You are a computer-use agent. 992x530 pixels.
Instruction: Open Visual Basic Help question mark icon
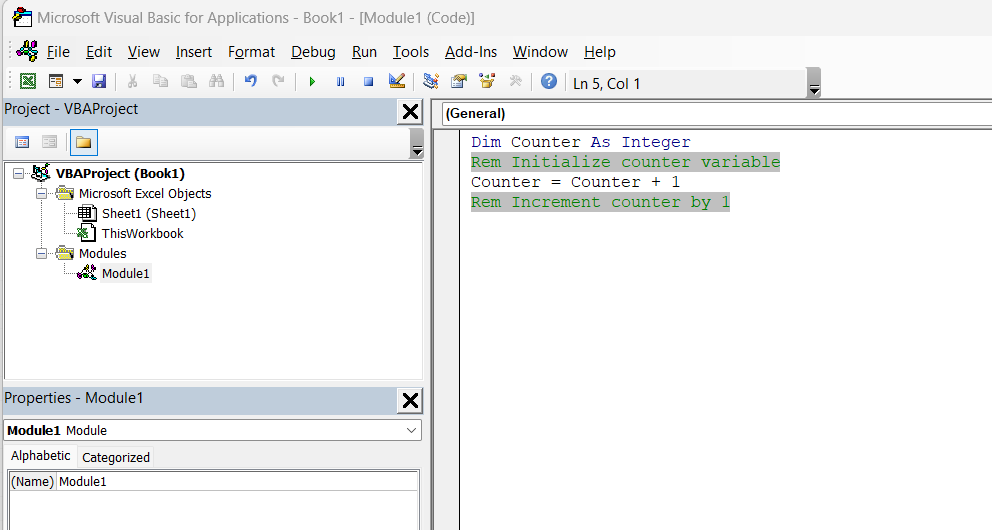[x=549, y=82]
